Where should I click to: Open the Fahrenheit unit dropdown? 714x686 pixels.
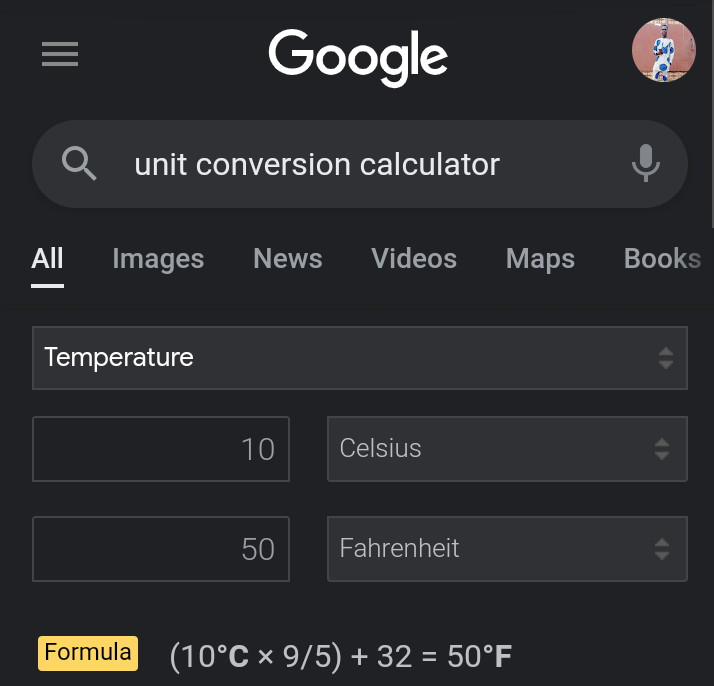pos(490,549)
